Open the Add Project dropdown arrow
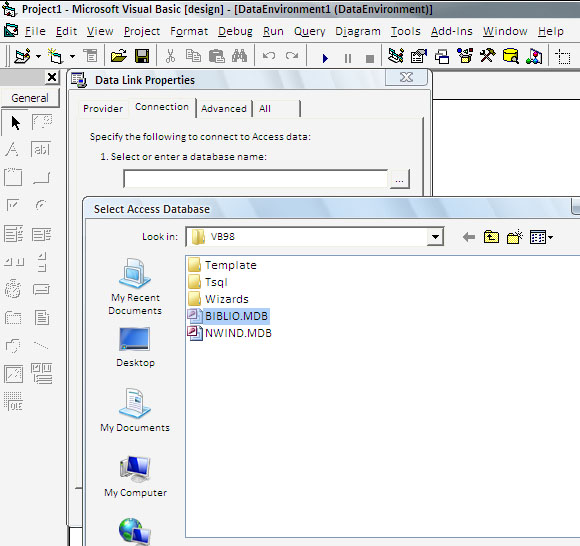580x546 pixels. click(x=38, y=57)
